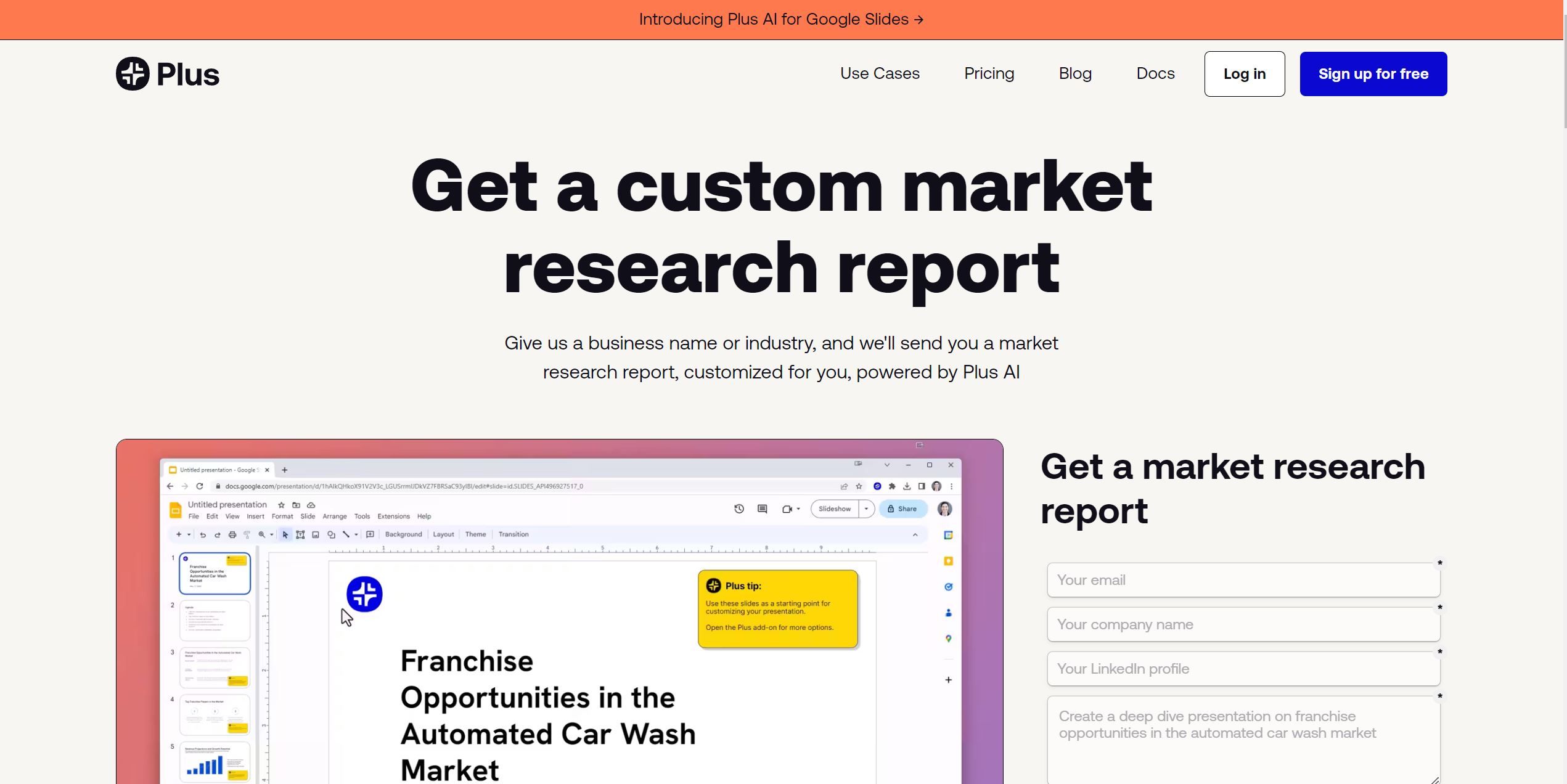Screen dimensions: 1567x784
Task: Select the cursor tool in Slides demo
Action: [285, 535]
